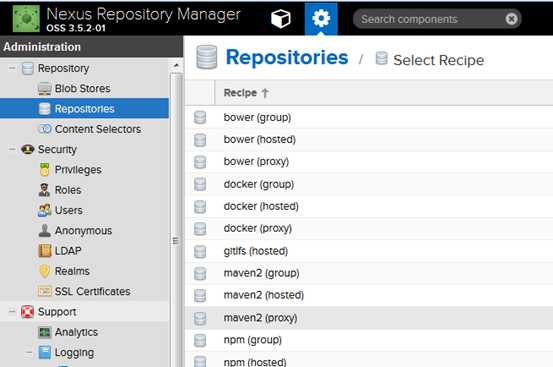Collapse the Repository tree node
Screen dimensions: 553x367
click(x=12, y=68)
